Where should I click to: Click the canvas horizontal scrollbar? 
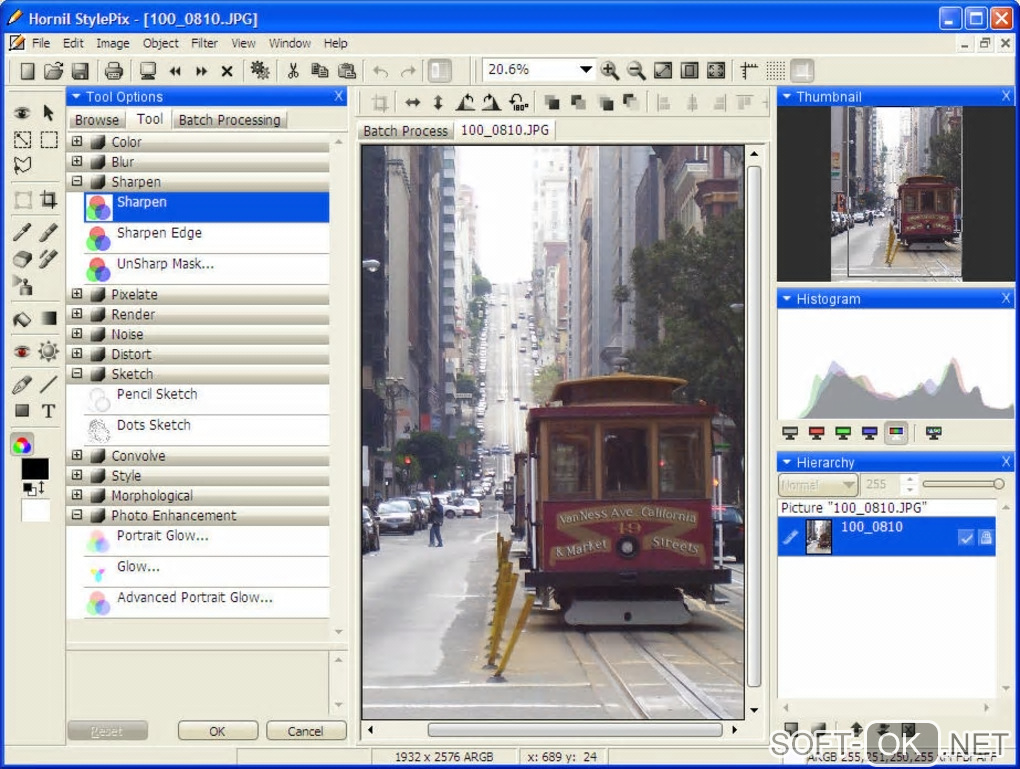pyautogui.click(x=575, y=730)
